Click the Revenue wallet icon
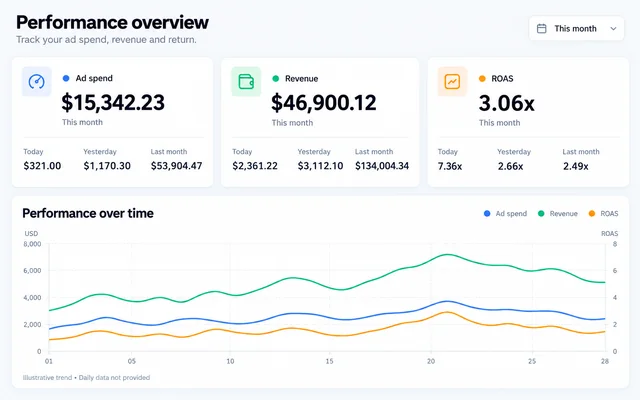The image size is (640, 400). click(246, 82)
